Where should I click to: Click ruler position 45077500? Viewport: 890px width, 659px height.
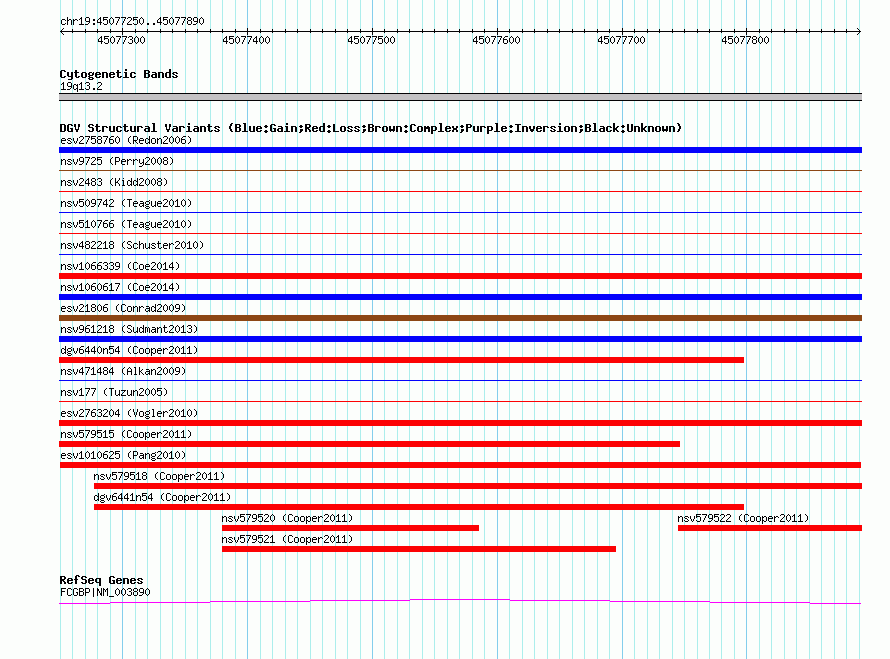[371, 40]
